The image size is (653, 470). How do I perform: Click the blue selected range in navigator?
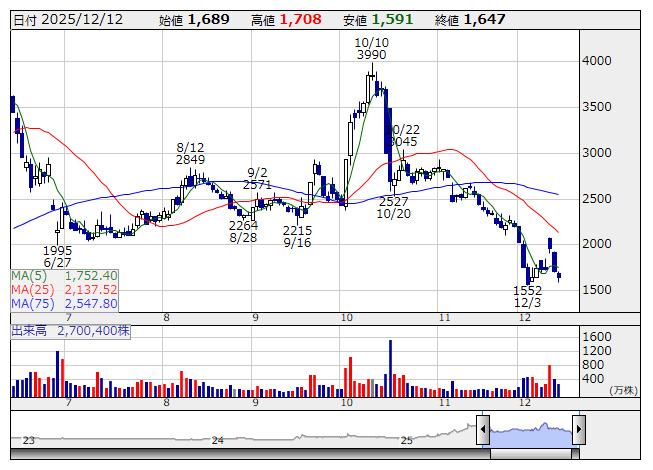(x=530, y=432)
